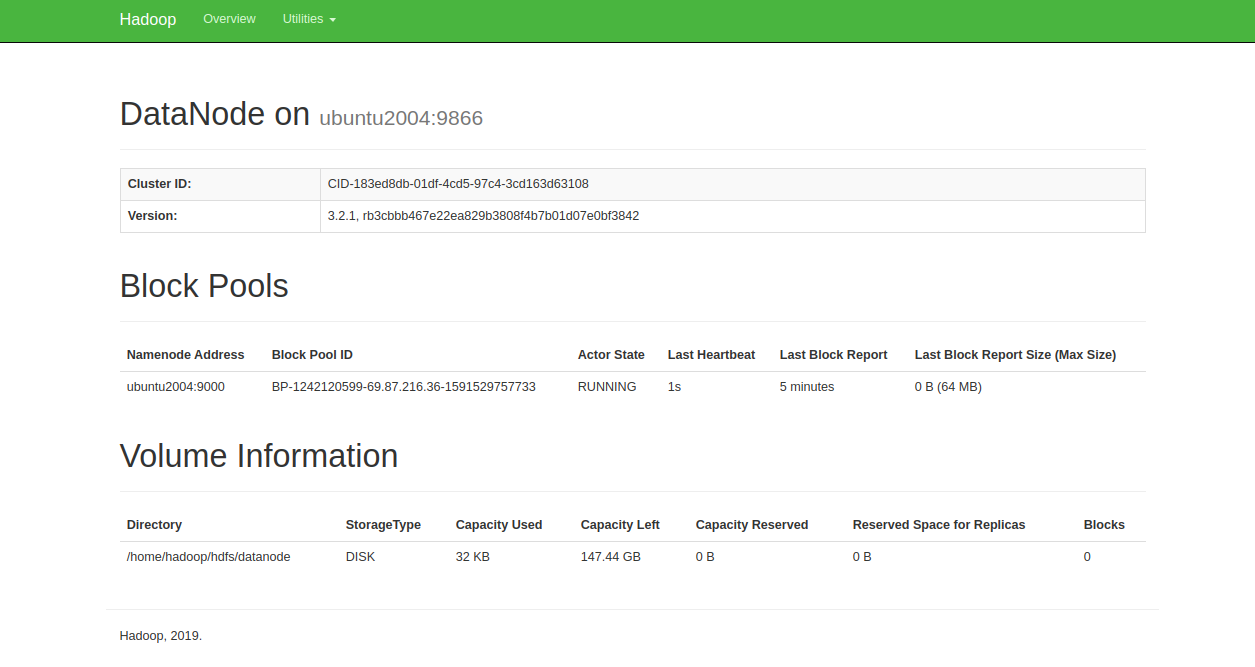Click the 0 B (64 MB) value
The height and width of the screenshot is (667, 1255).
coord(948,387)
